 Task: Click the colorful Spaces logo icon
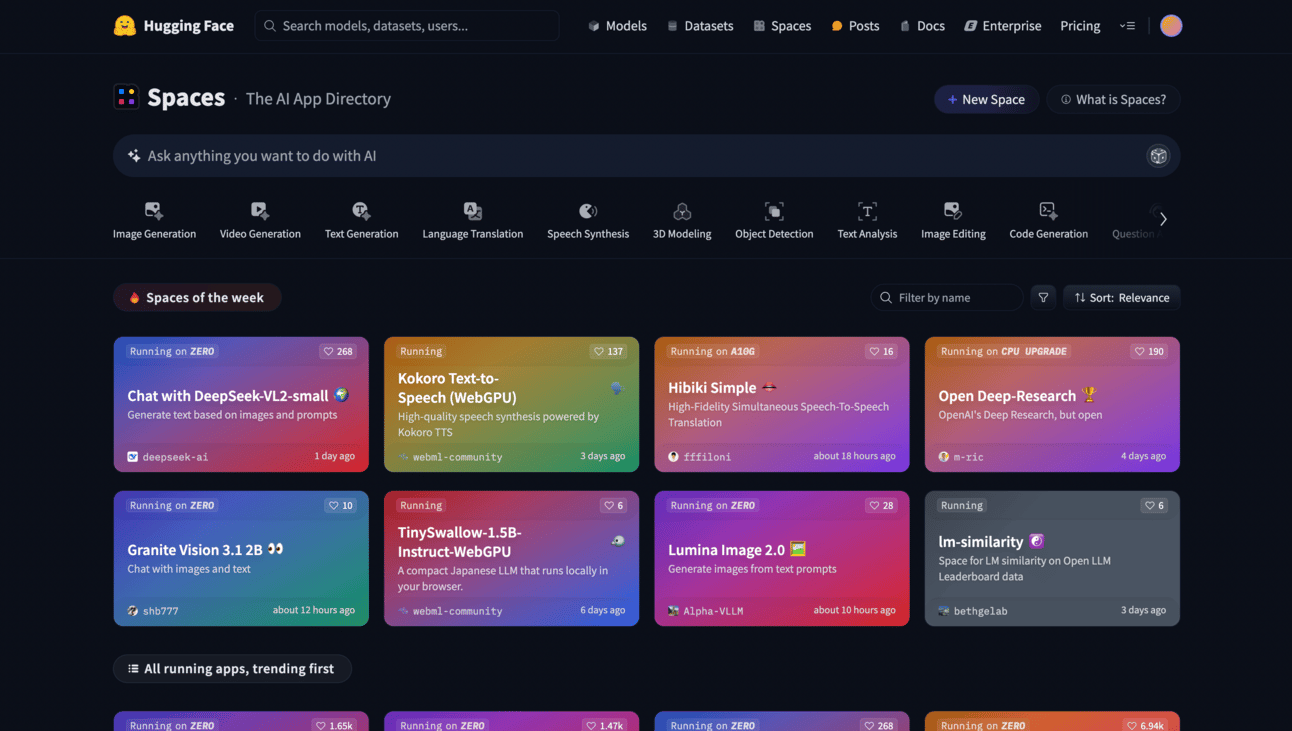(x=126, y=97)
